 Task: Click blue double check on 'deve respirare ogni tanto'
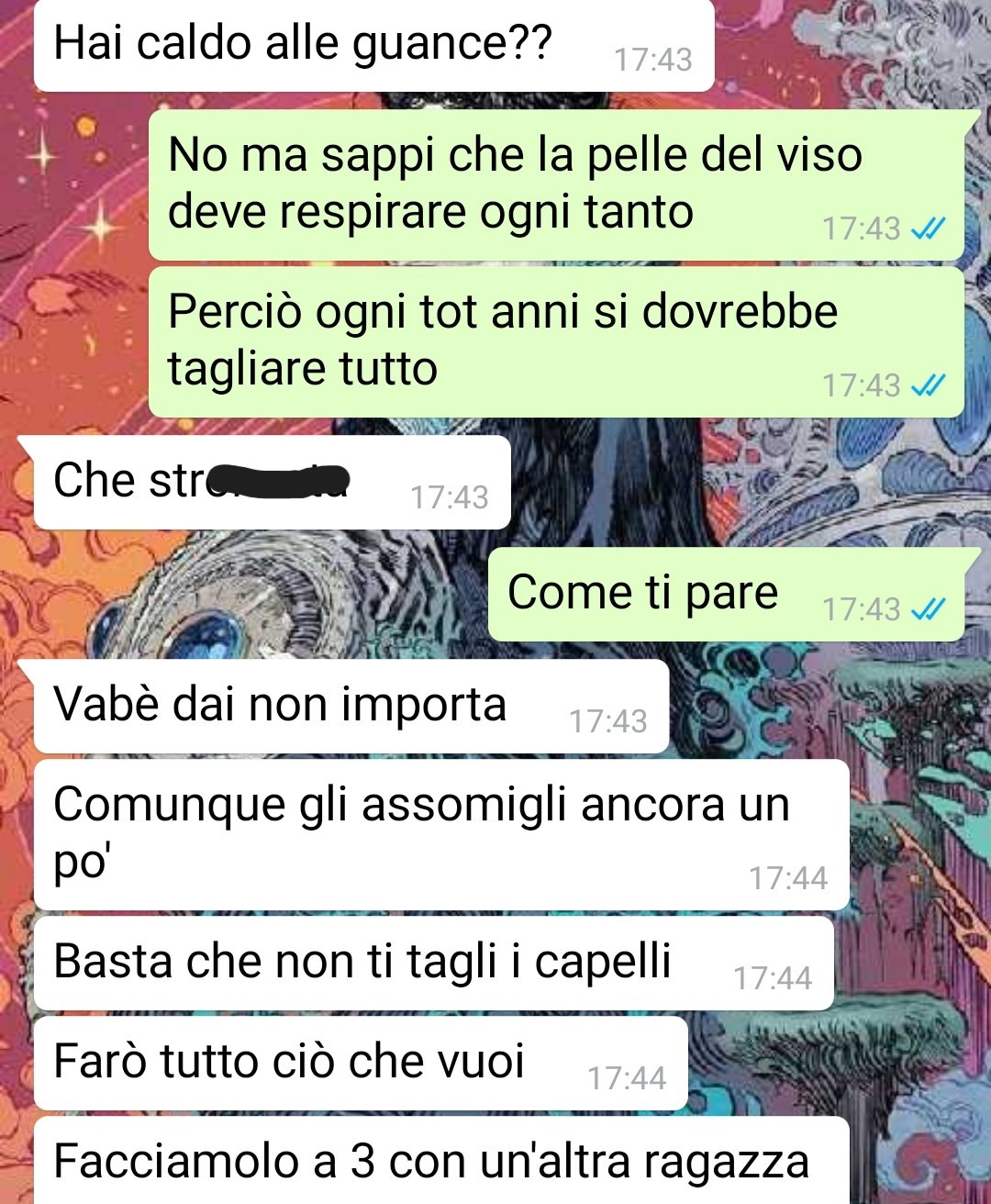928,229
